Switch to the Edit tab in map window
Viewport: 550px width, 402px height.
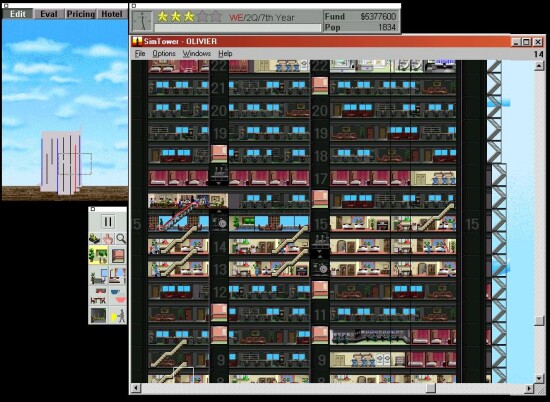[18, 14]
